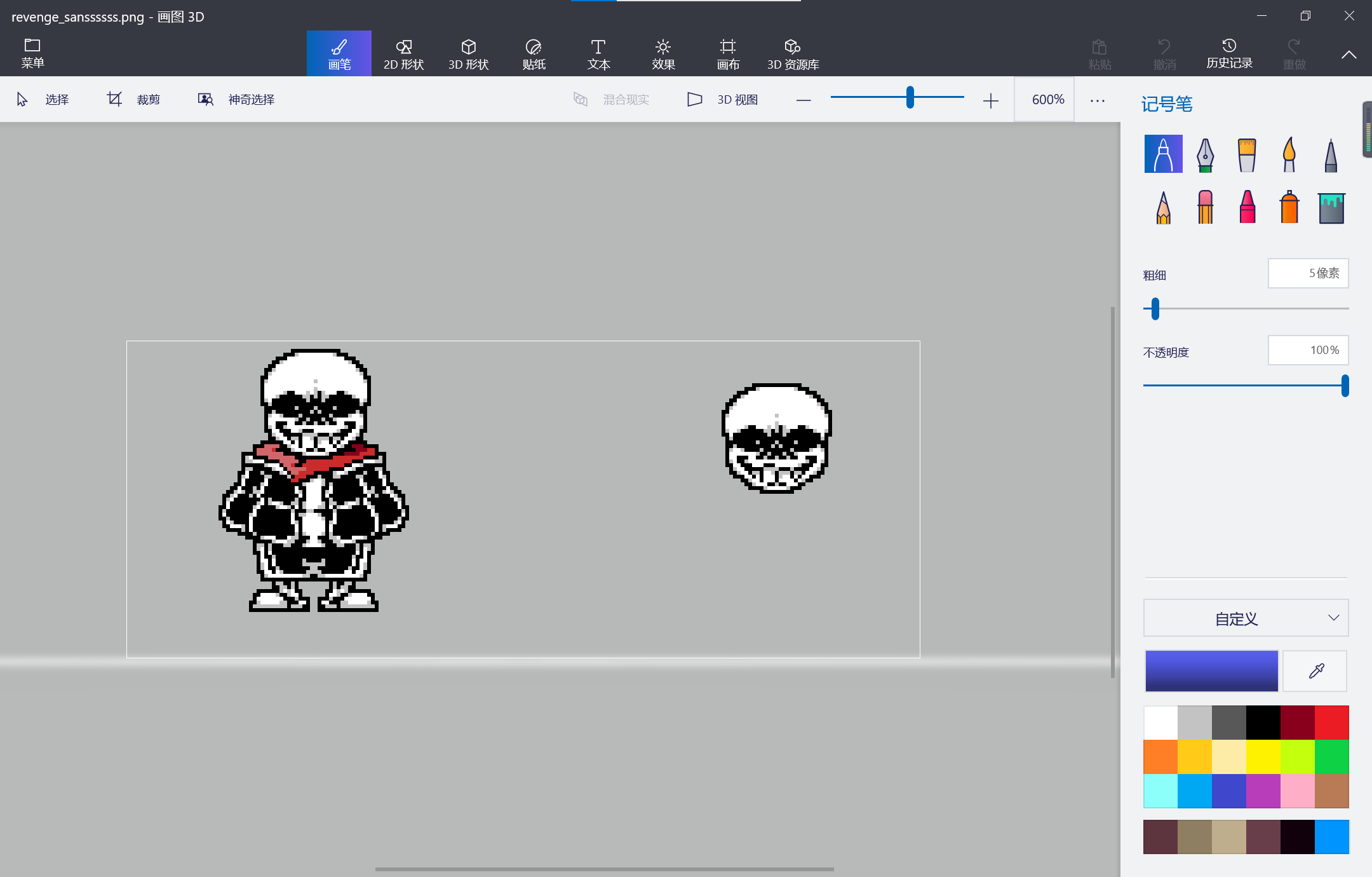The image size is (1372, 877).
Task: Activate the 裁剪 crop tool
Action: coord(133,99)
